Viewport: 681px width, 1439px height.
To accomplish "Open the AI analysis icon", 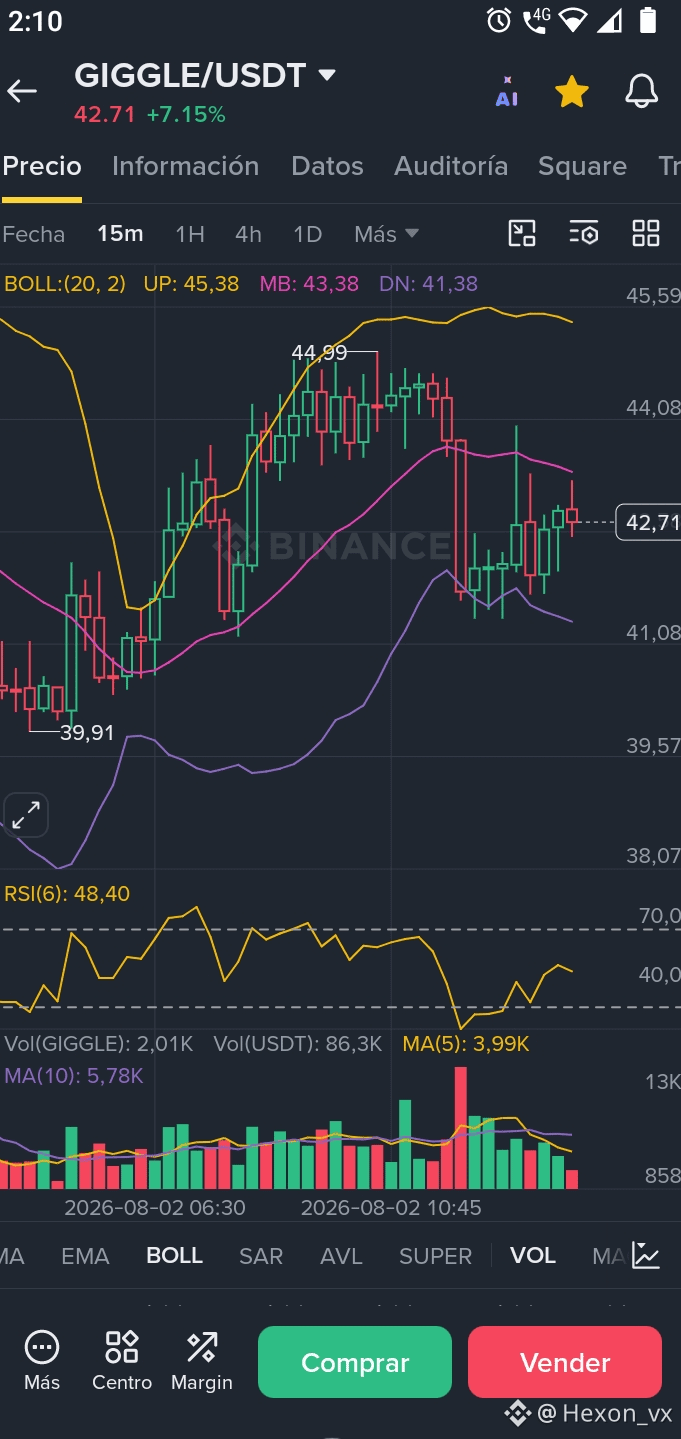I will pyautogui.click(x=507, y=92).
